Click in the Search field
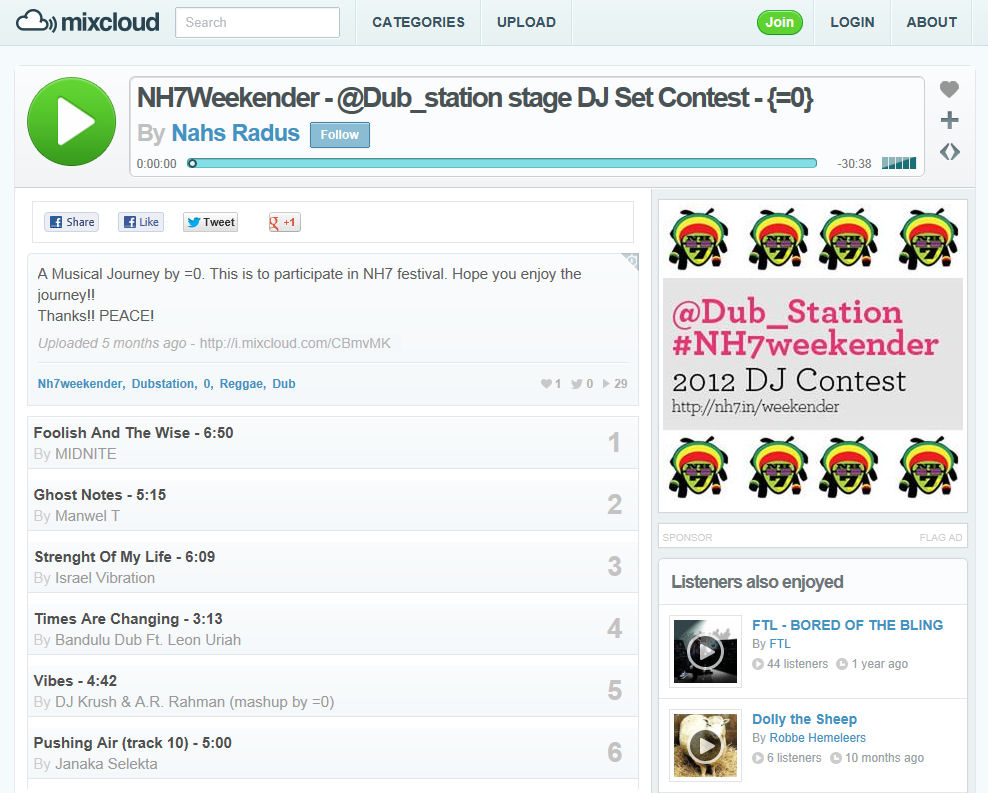 tap(257, 22)
